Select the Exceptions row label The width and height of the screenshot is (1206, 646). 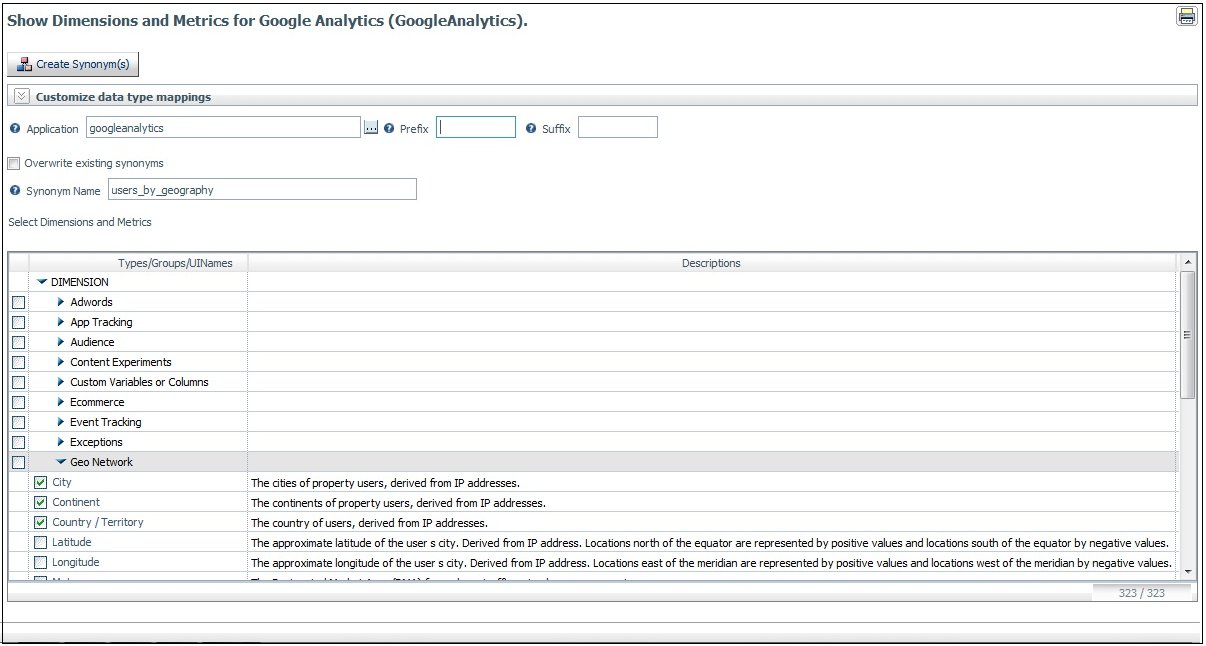pos(96,442)
